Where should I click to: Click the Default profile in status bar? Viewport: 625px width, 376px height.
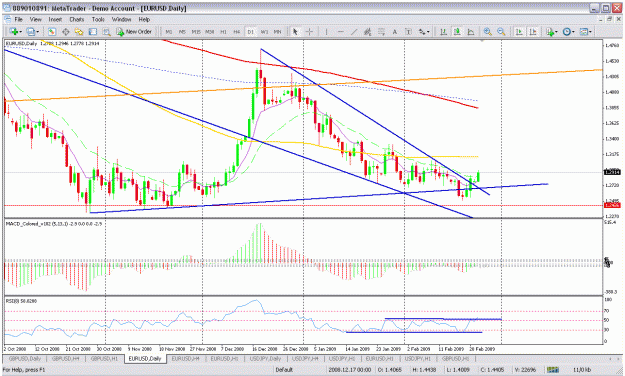tap(284, 370)
